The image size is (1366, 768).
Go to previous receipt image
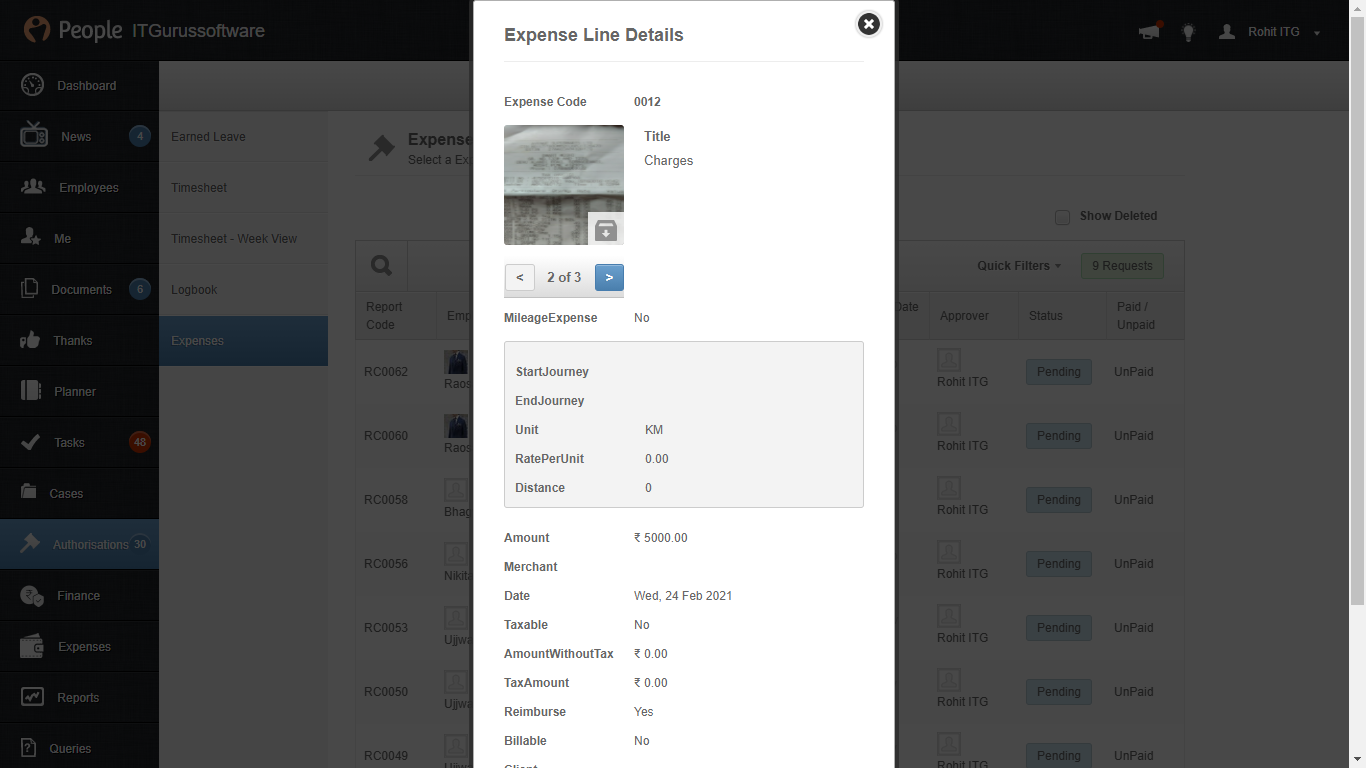tap(519, 277)
